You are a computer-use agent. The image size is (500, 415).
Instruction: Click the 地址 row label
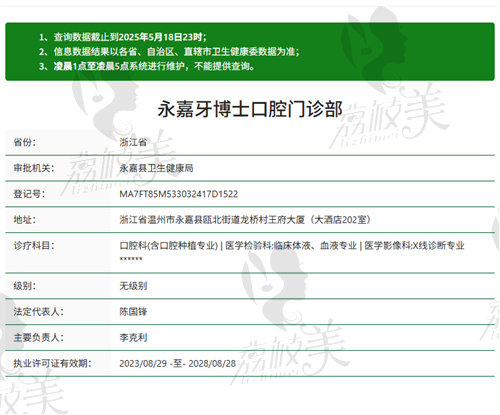pos(24,220)
